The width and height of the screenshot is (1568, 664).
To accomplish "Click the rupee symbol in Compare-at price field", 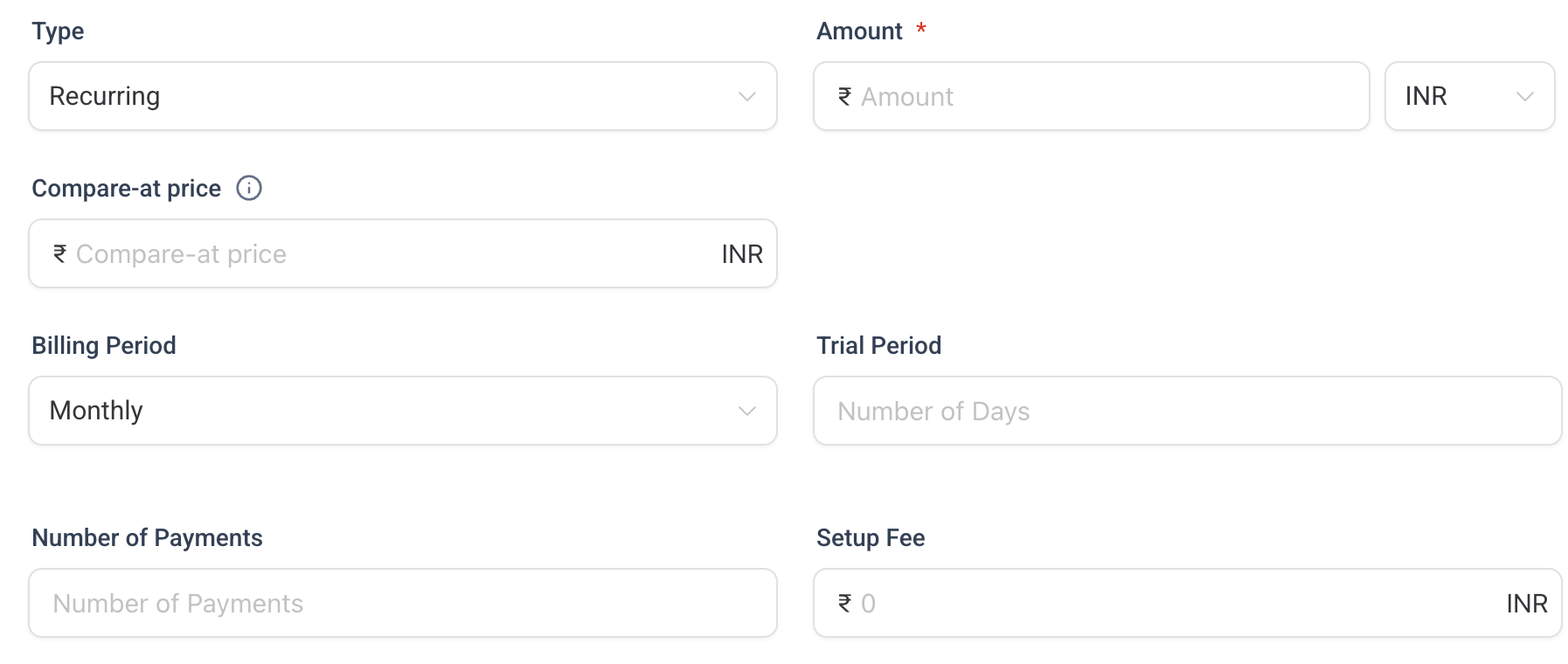I will pos(59,253).
